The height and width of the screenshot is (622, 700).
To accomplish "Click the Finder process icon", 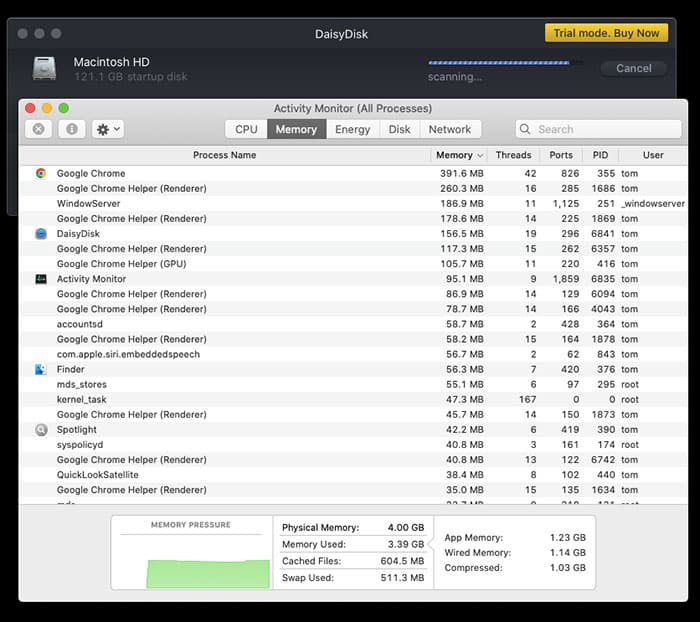I will pyautogui.click(x=41, y=369).
